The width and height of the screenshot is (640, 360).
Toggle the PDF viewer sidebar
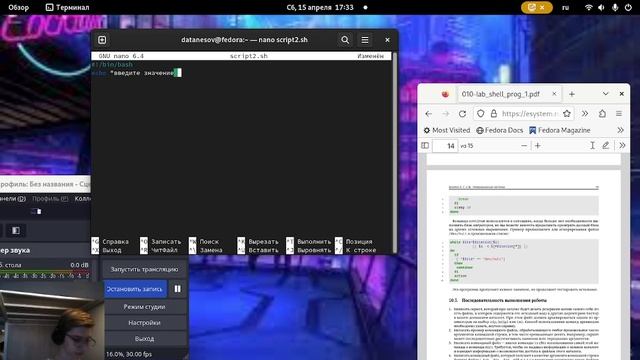(x=425, y=145)
